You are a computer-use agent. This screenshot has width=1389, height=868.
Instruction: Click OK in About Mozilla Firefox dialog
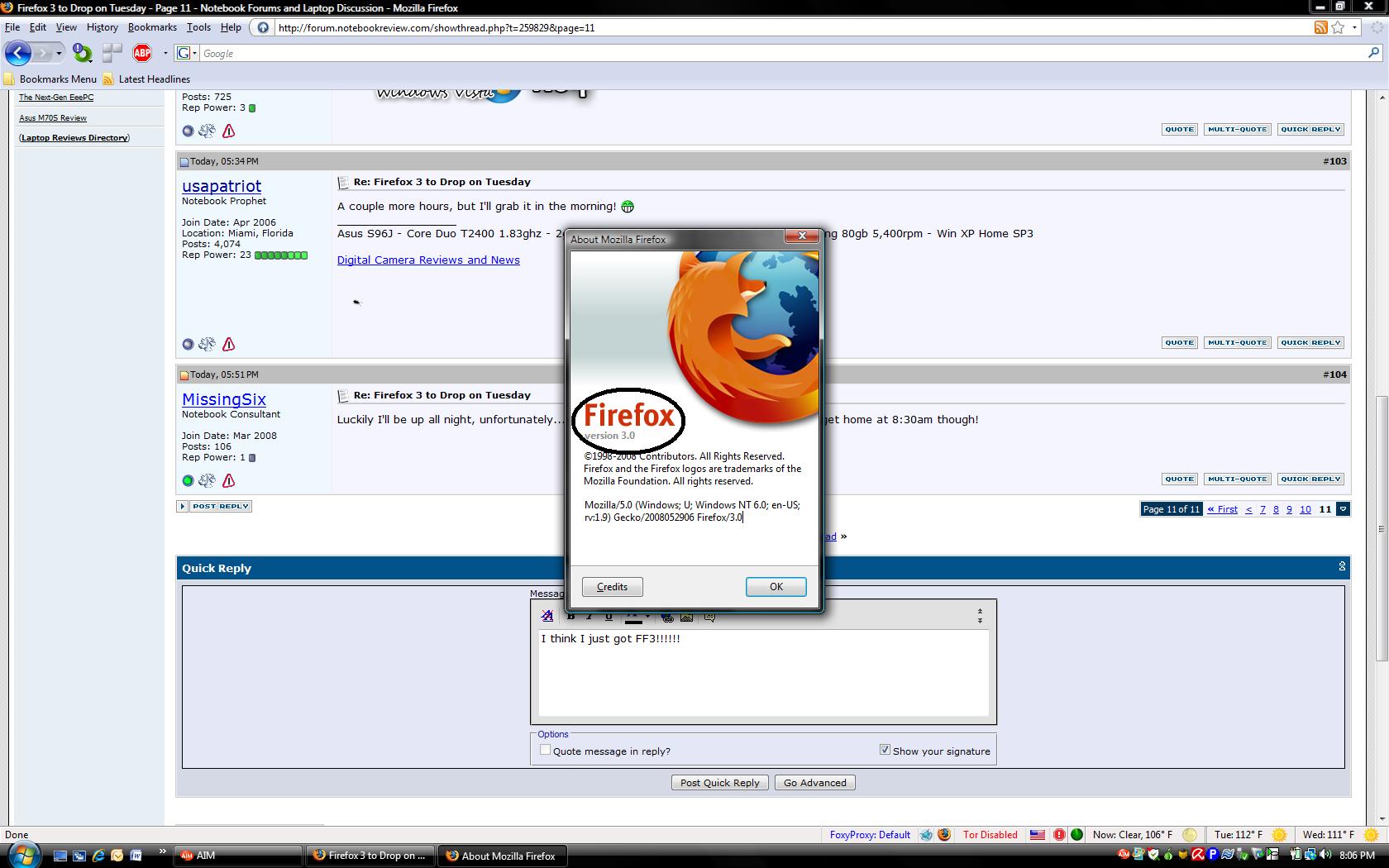[x=776, y=587]
